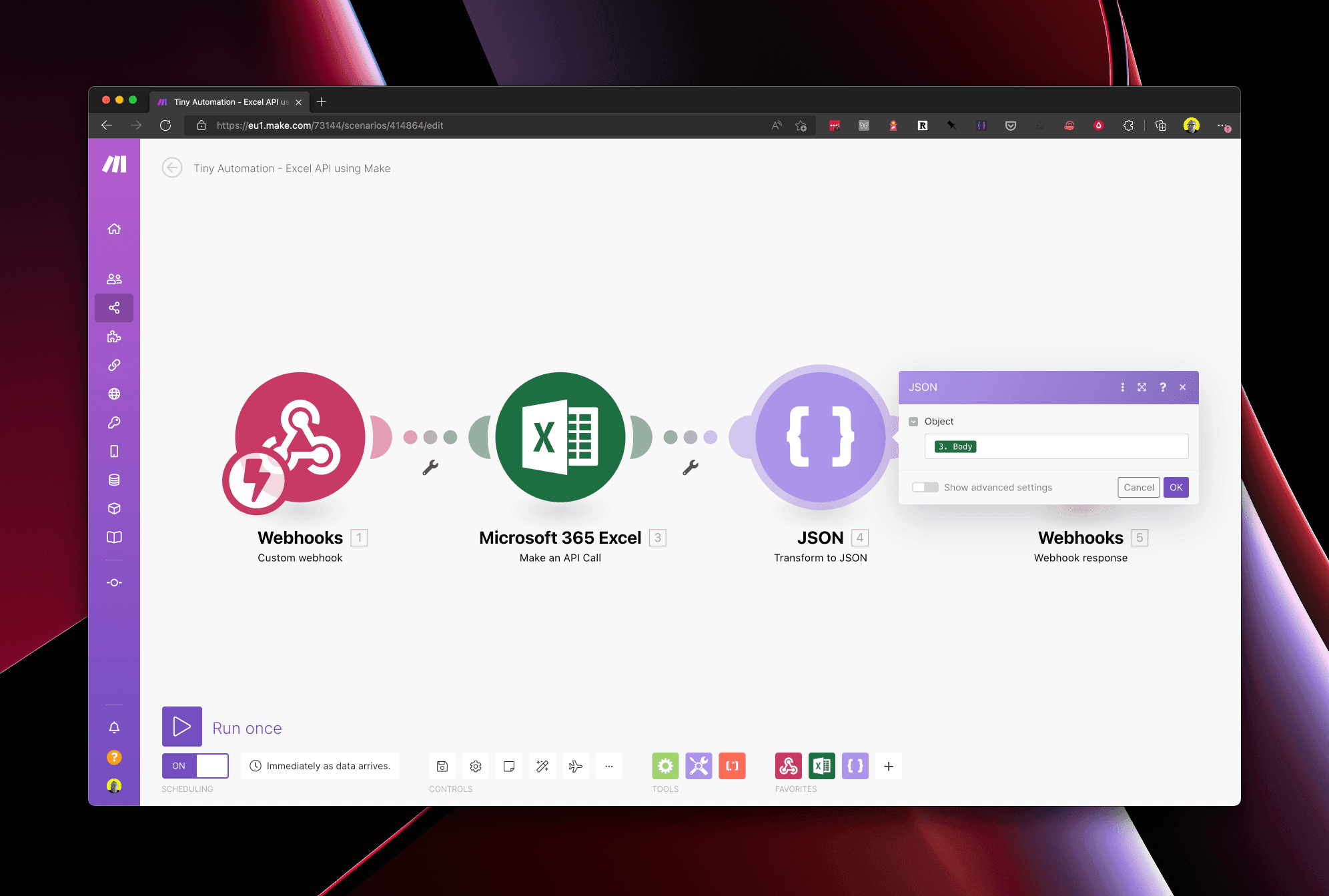
Task: Open Notes control icon
Action: [x=509, y=767]
